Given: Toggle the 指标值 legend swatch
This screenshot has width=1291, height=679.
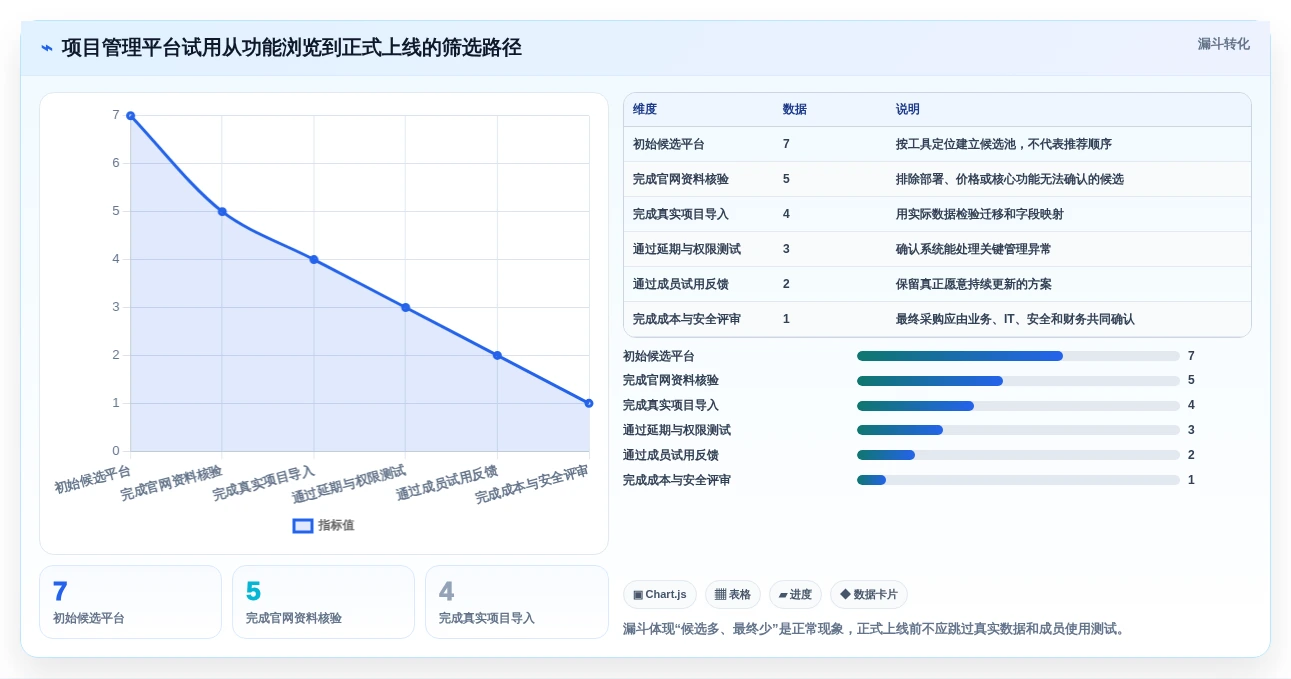Looking at the screenshot, I should coord(303,526).
